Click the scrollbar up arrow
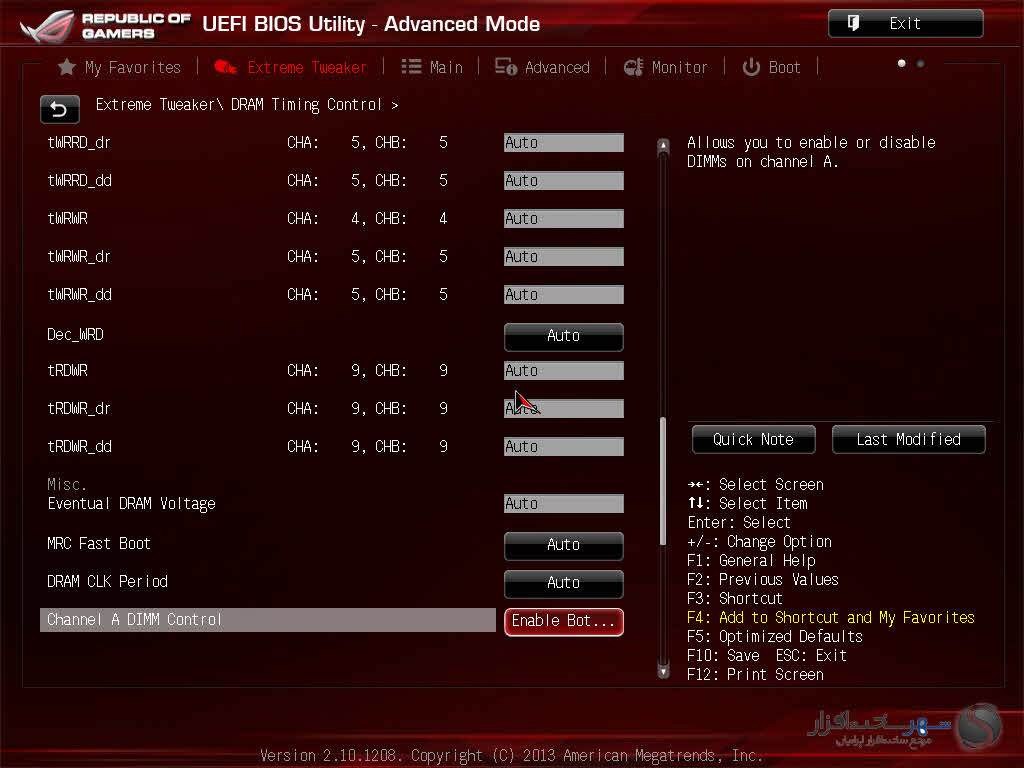This screenshot has width=1024, height=768. [662, 146]
